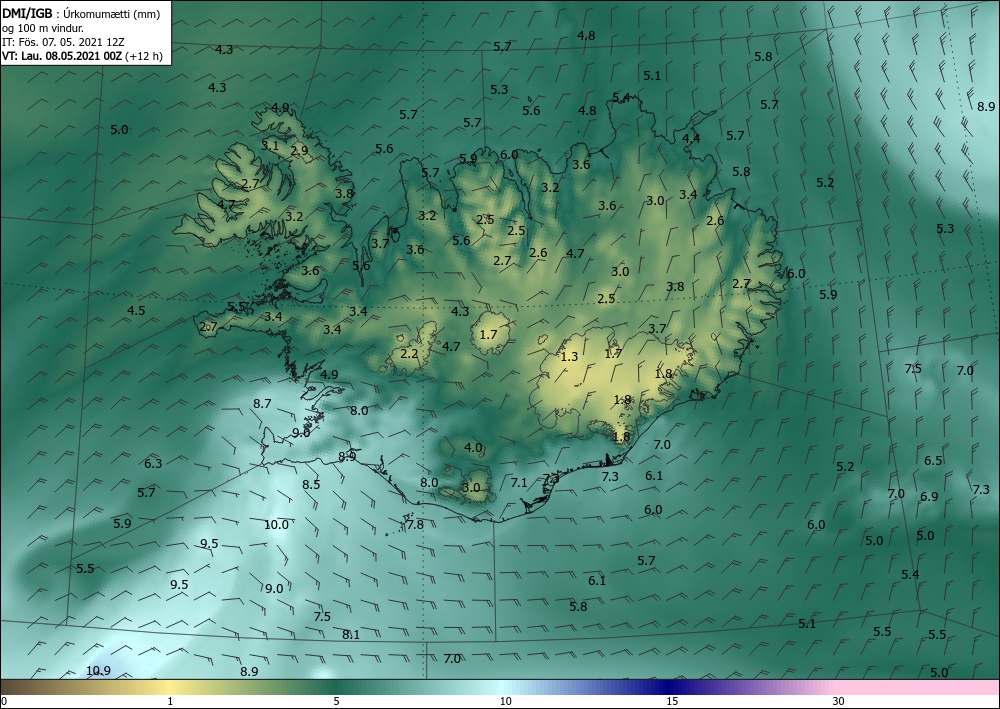
Task: Click the 1.3 value on the glacier
Action: pos(569,357)
